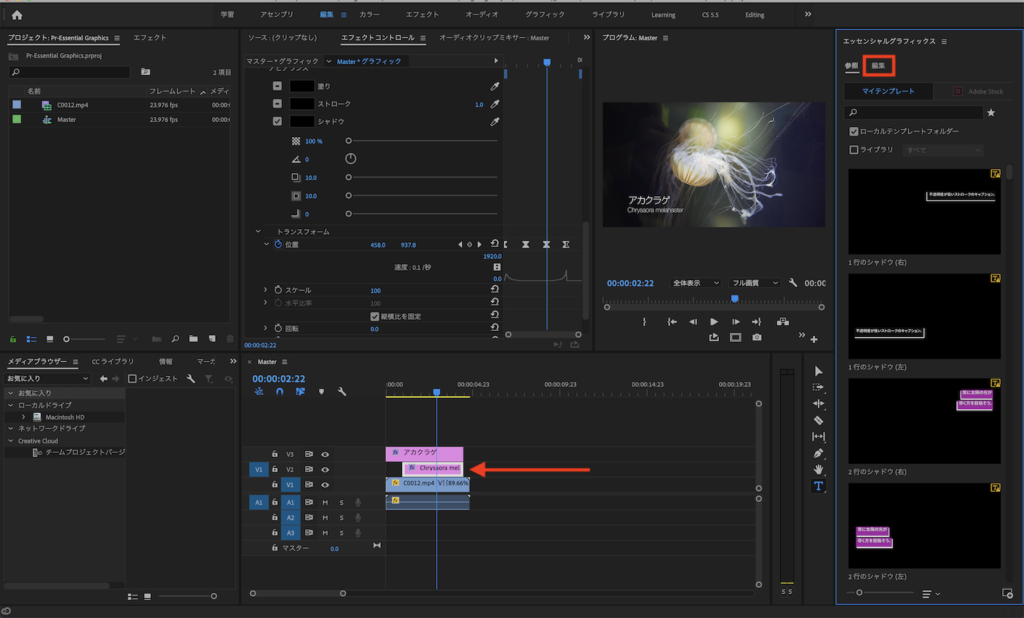The image size is (1024, 618).
Task: Collapse the トランスフォーム section
Action: click(x=258, y=231)
